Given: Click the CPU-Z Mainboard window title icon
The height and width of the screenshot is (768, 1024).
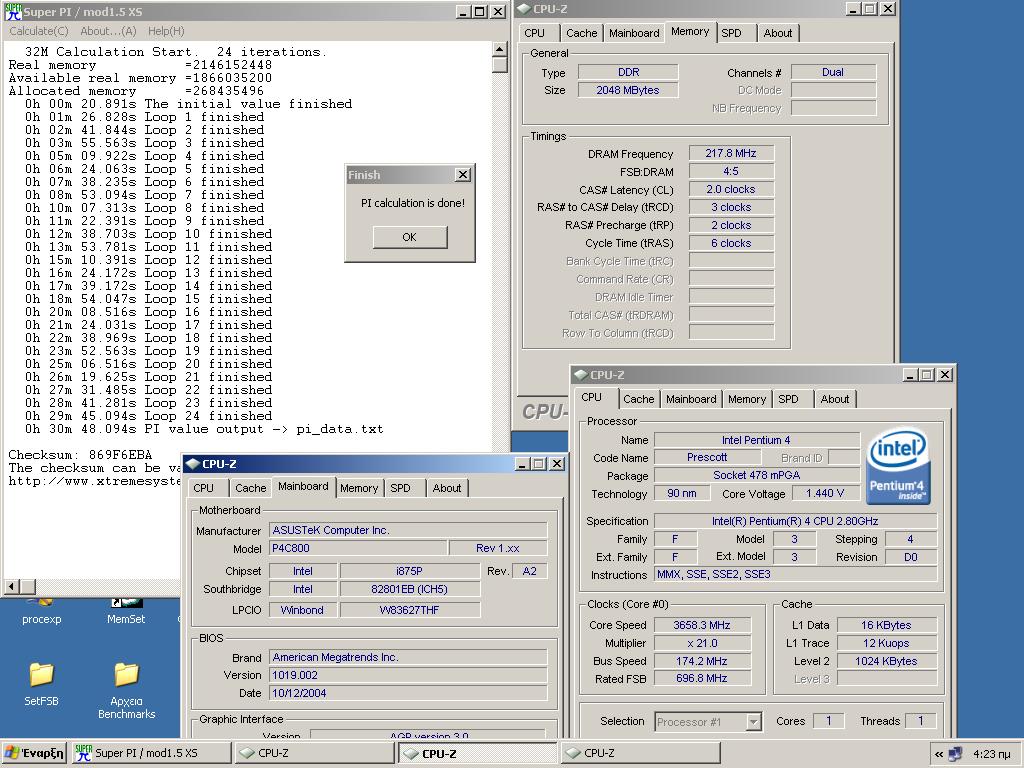Looking at the screenshot, I should click(193, 464).
